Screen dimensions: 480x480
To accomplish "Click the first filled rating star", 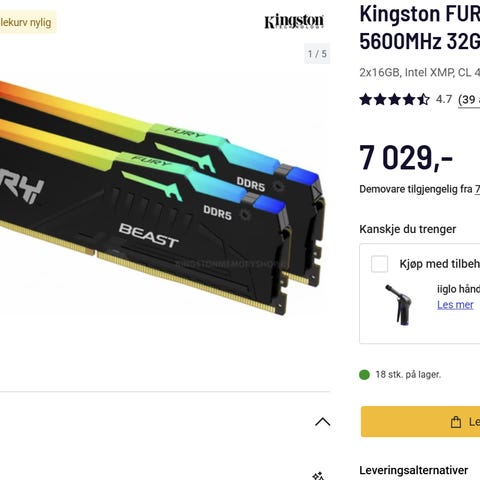I will coord(366,99).
